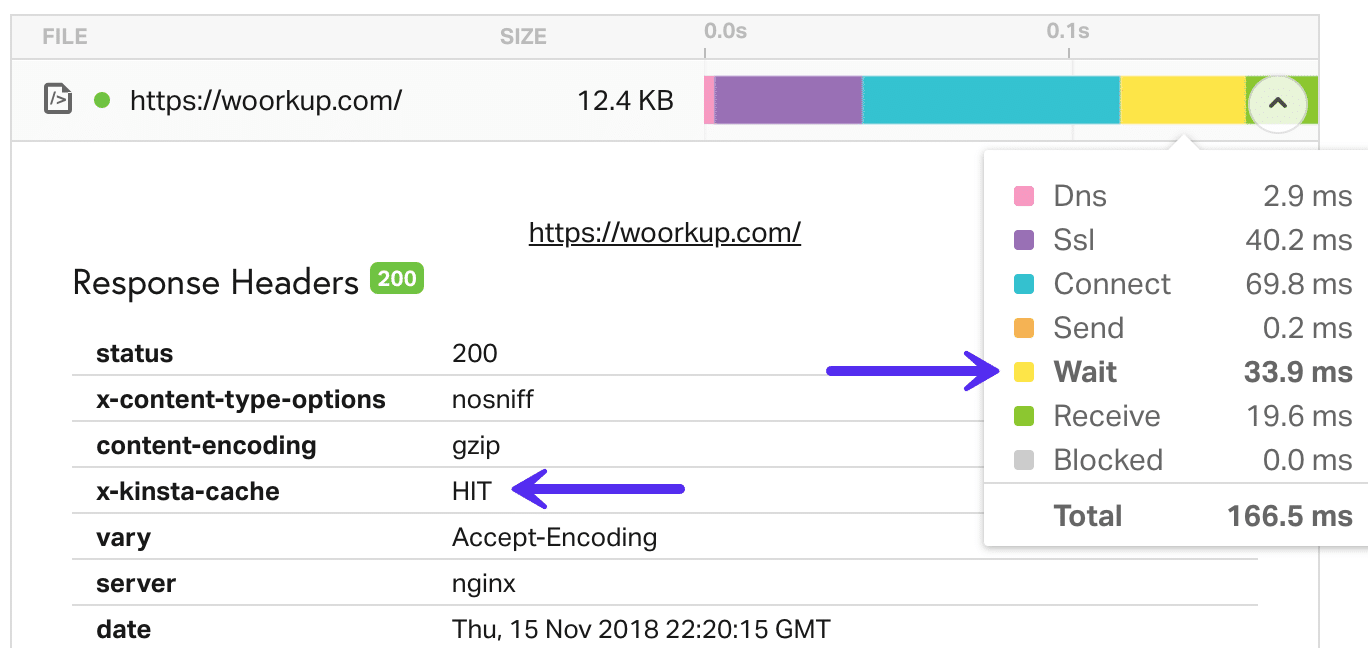Viewport: 1368px width, 648px height.
Task: Click the 12.4 KB size value
Action: click(x=625, y=100)
